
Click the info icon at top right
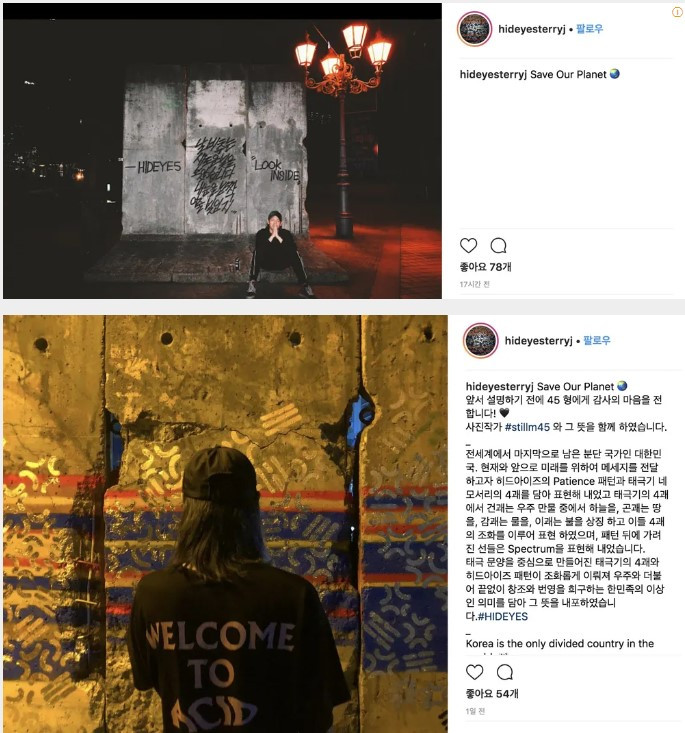coord(678,13)
